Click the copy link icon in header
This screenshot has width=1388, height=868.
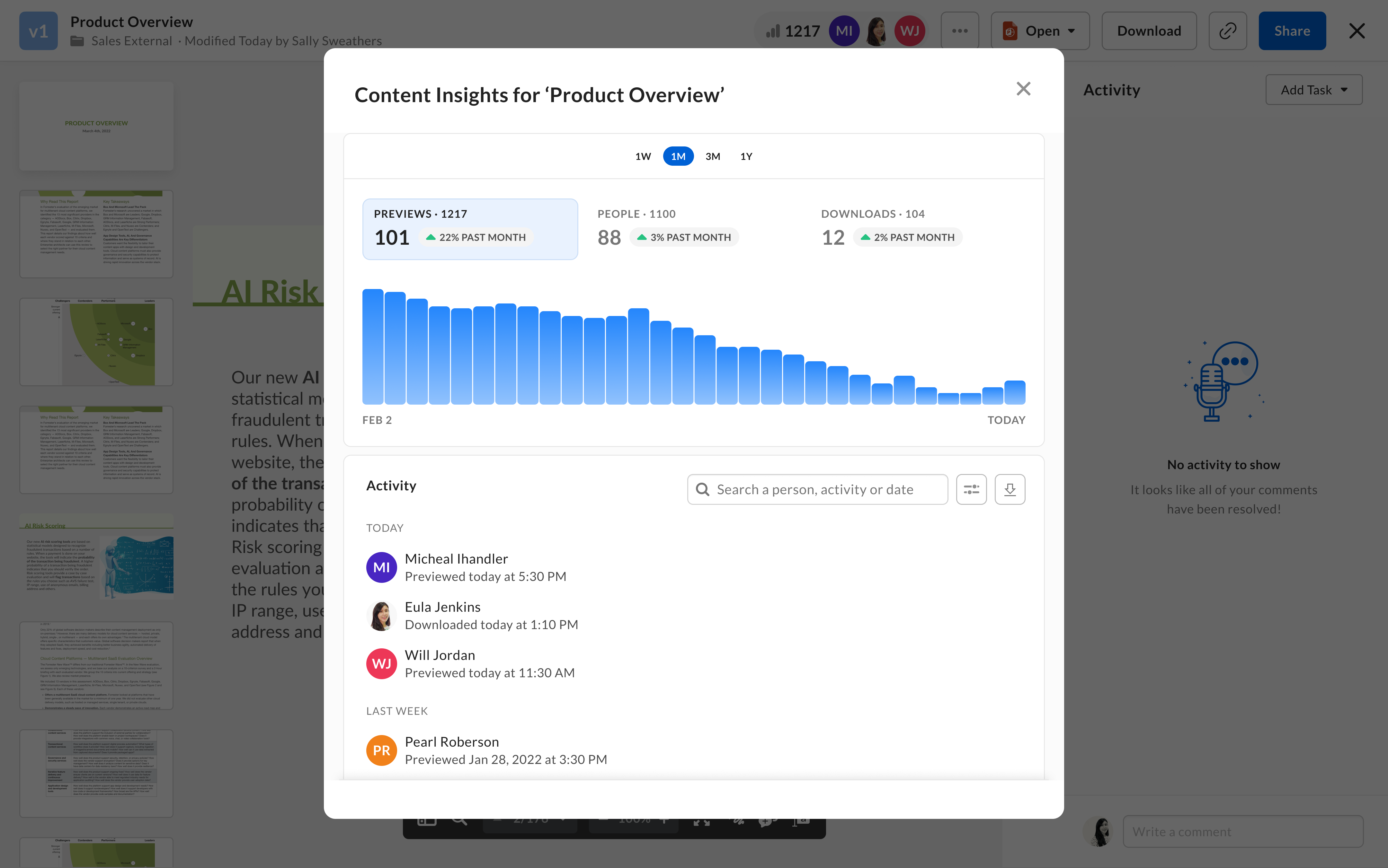pyautogui.click(x=1227, y=31)
